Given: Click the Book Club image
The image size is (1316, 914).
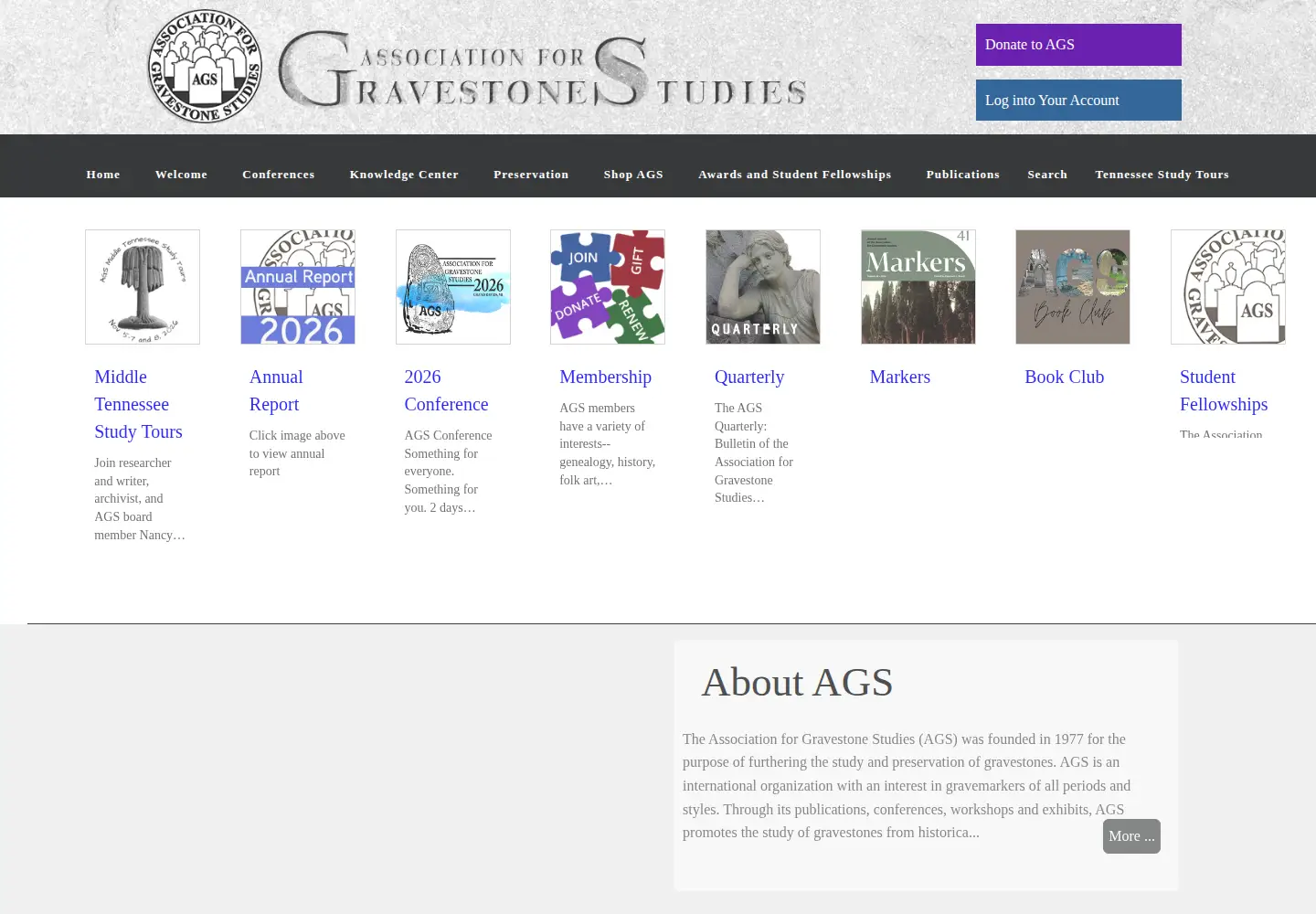Looking at the screenshot, I should click(1073, 287).
